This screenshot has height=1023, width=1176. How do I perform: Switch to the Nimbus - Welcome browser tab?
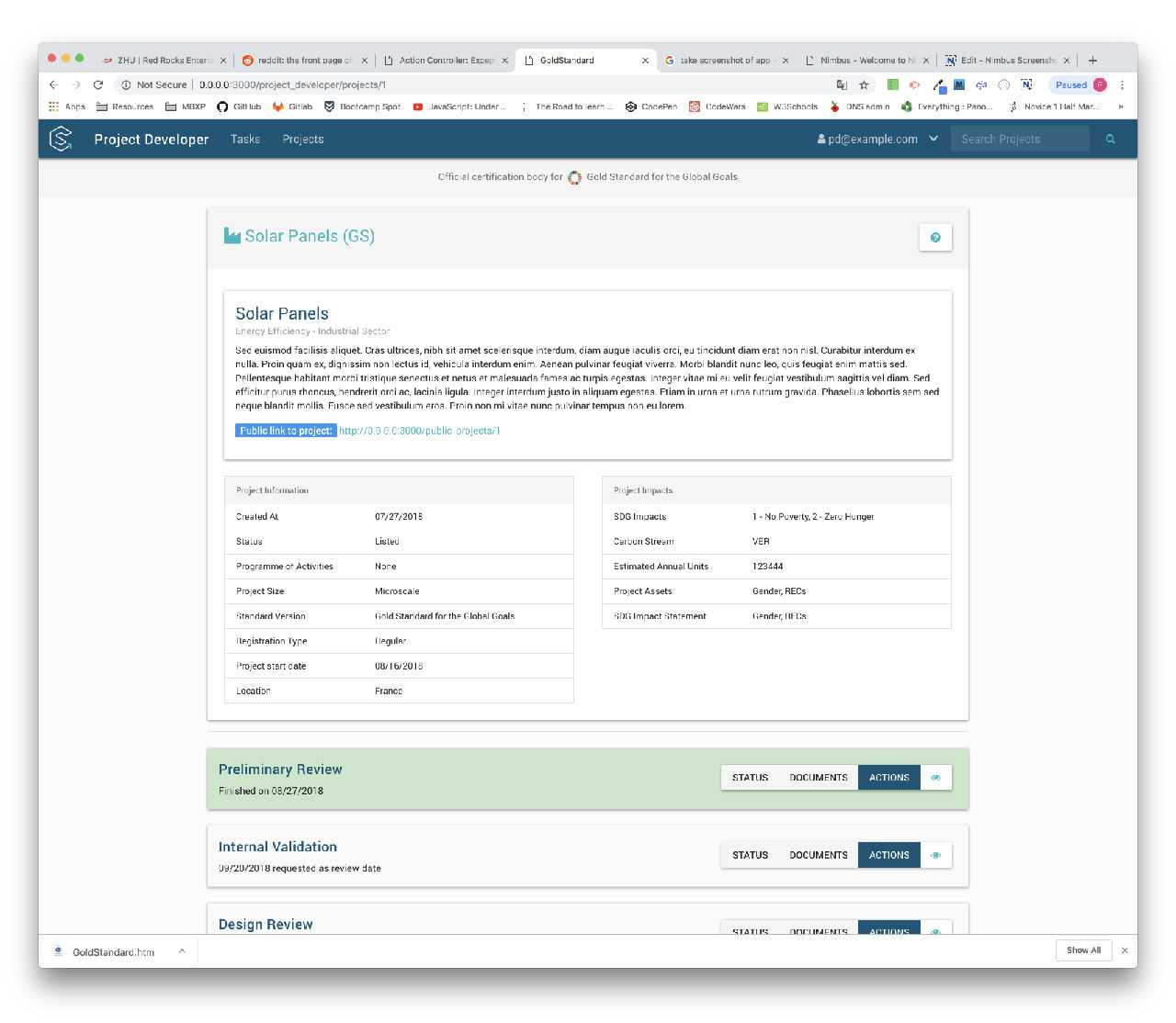867,61
